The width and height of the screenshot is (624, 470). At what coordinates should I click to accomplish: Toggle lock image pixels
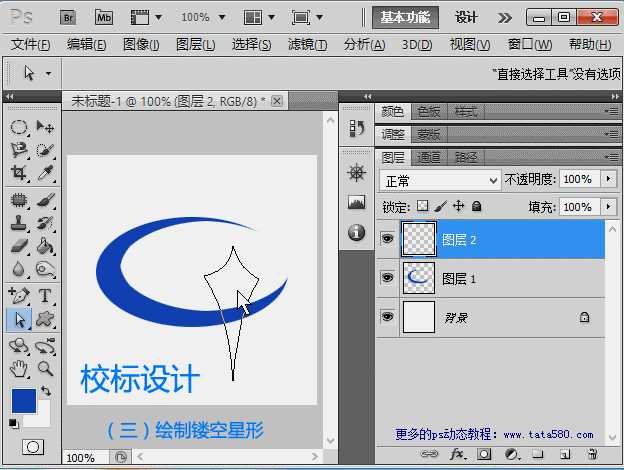(440, 206)
